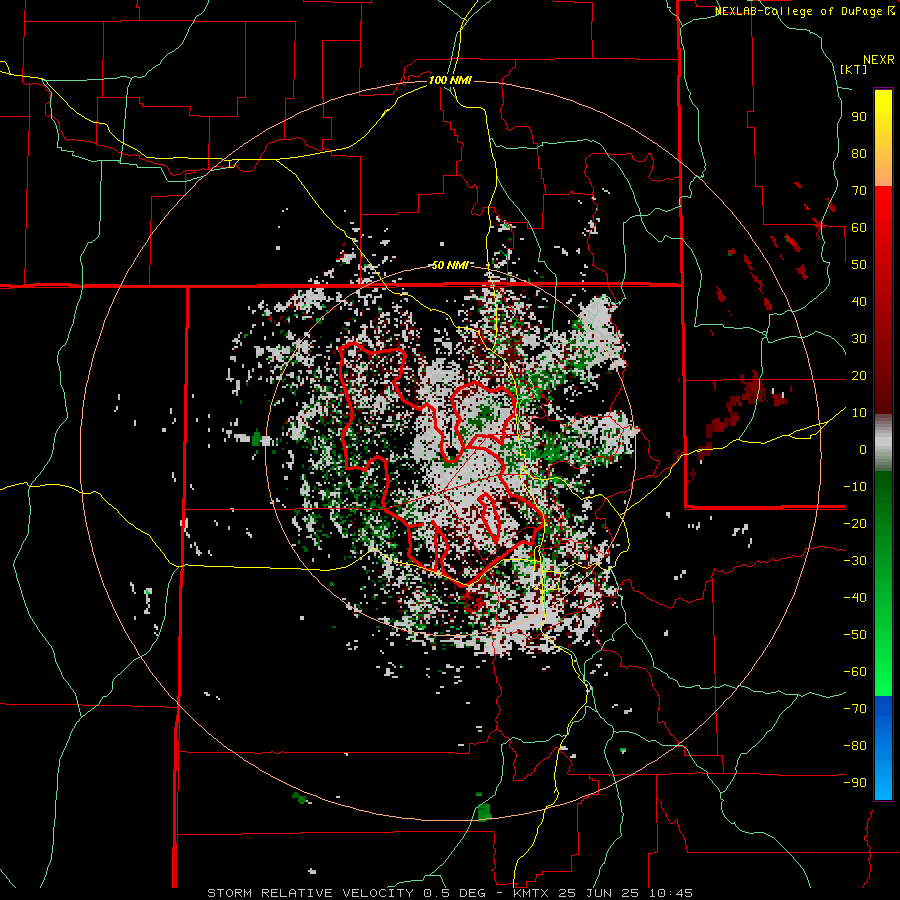Viewport: 900px width, 900px height.
Task: Click the "90" value on velocity scale
Action: point(859,117)
